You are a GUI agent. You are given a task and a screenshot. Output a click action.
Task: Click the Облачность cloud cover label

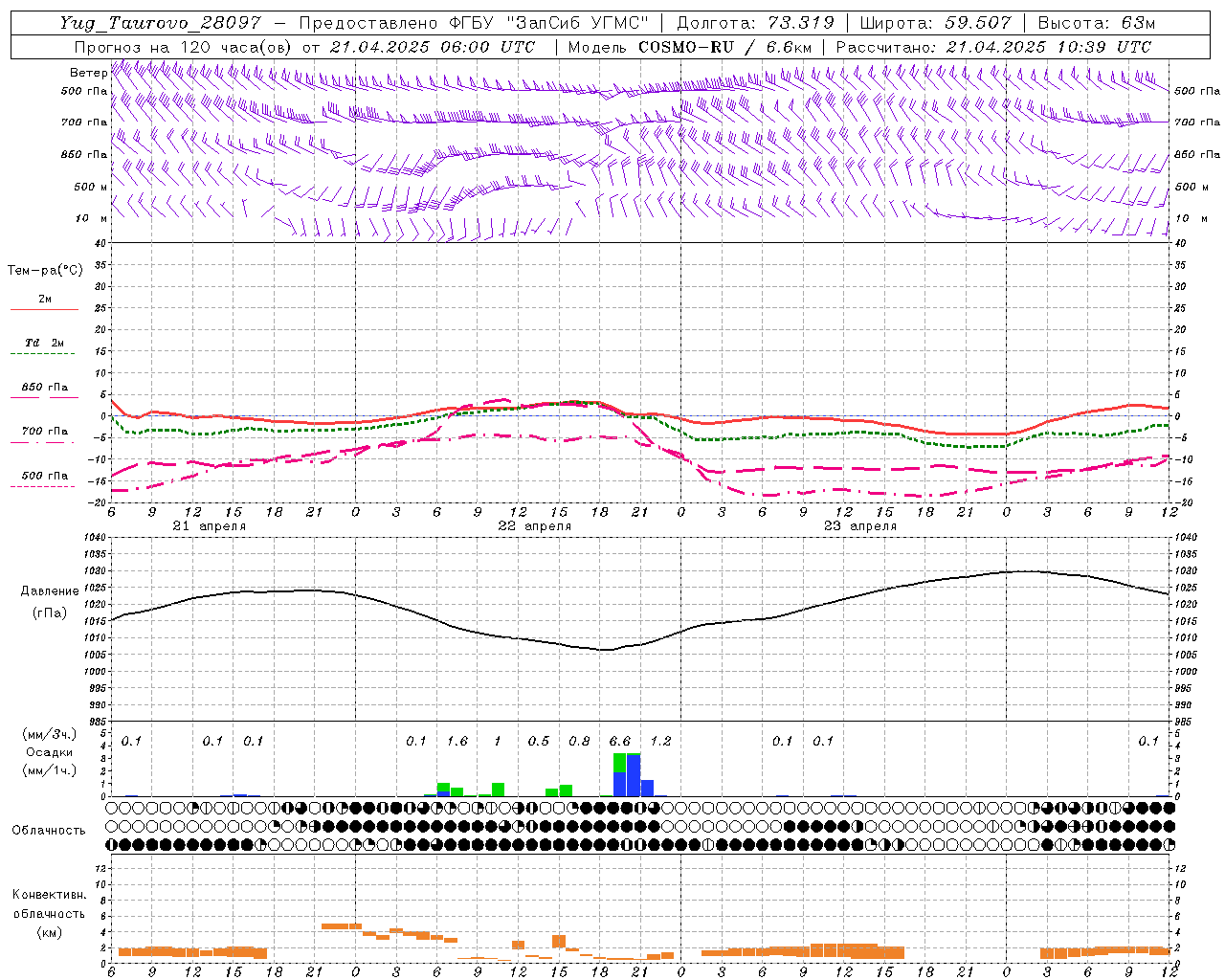coord(49,831)
